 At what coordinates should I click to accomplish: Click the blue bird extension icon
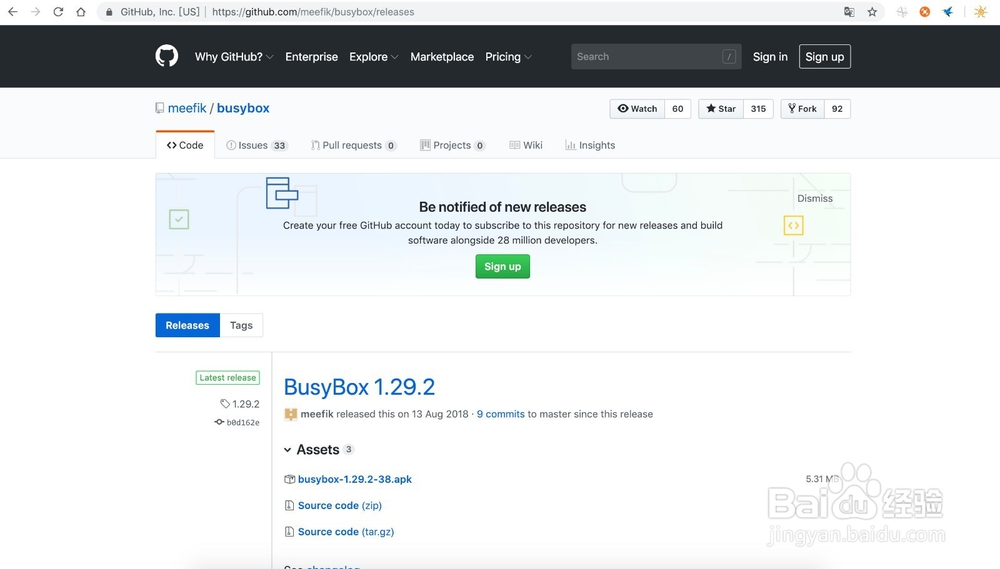pyautogui.click(x=948, y=11)
